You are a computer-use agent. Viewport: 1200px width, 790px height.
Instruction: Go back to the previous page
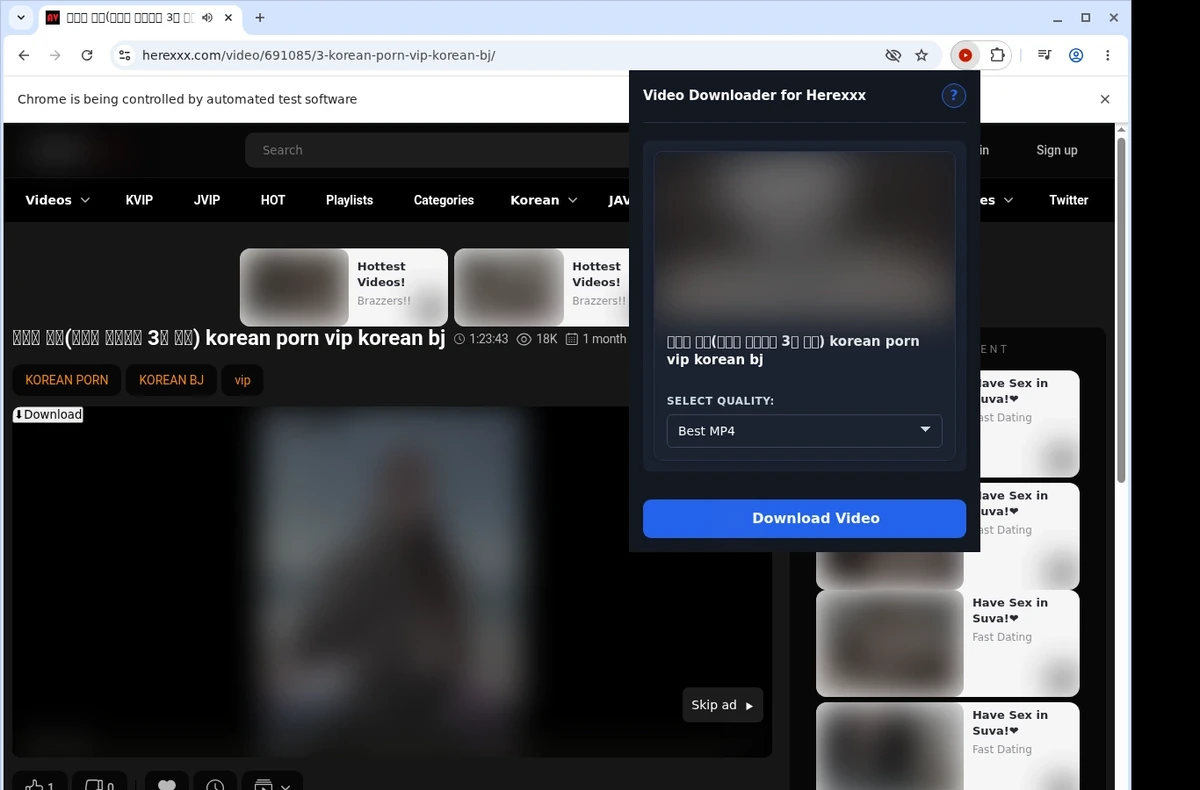point(24,56)
